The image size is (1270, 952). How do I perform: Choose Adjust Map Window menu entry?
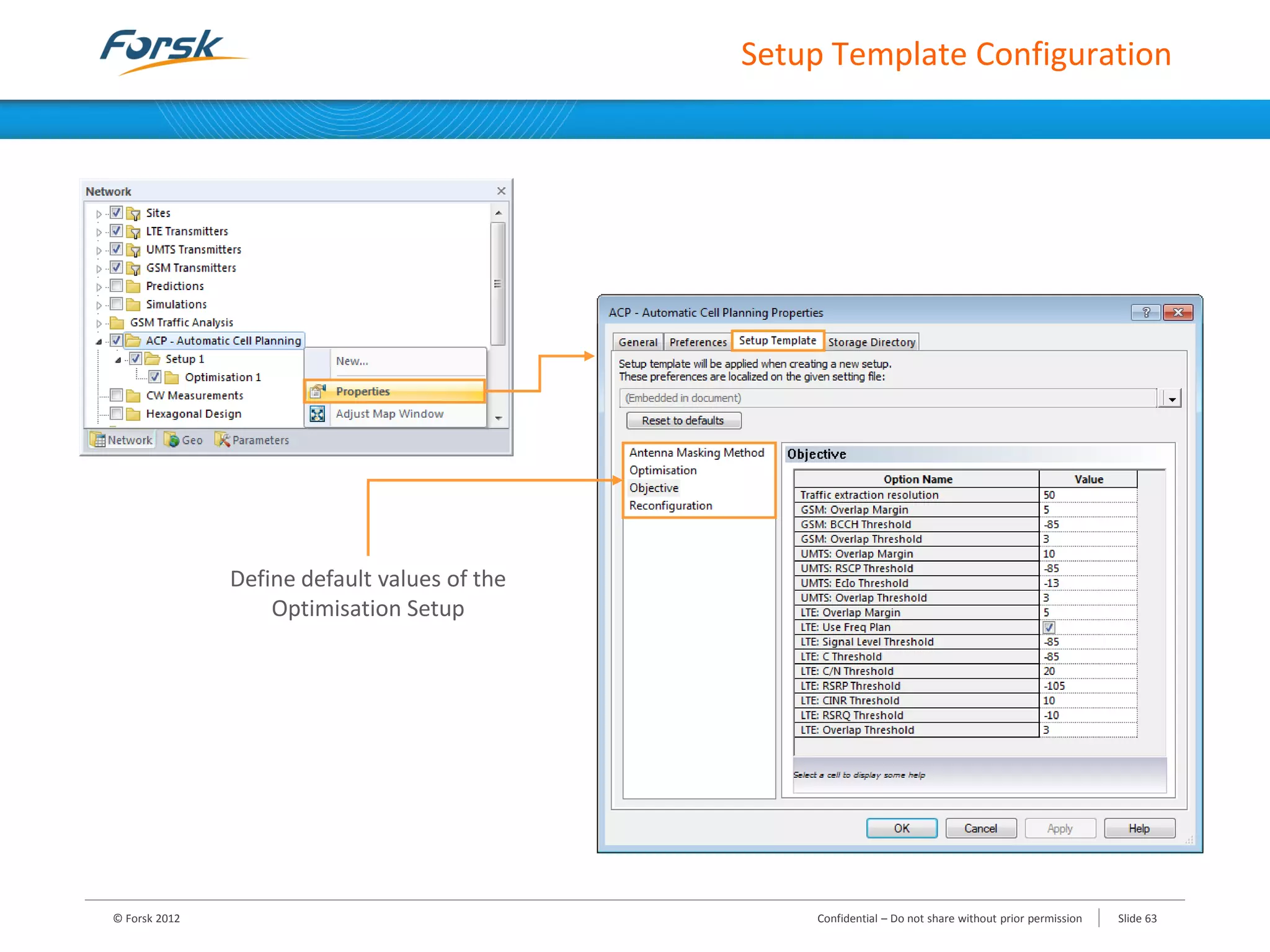(x=395, y=414)
